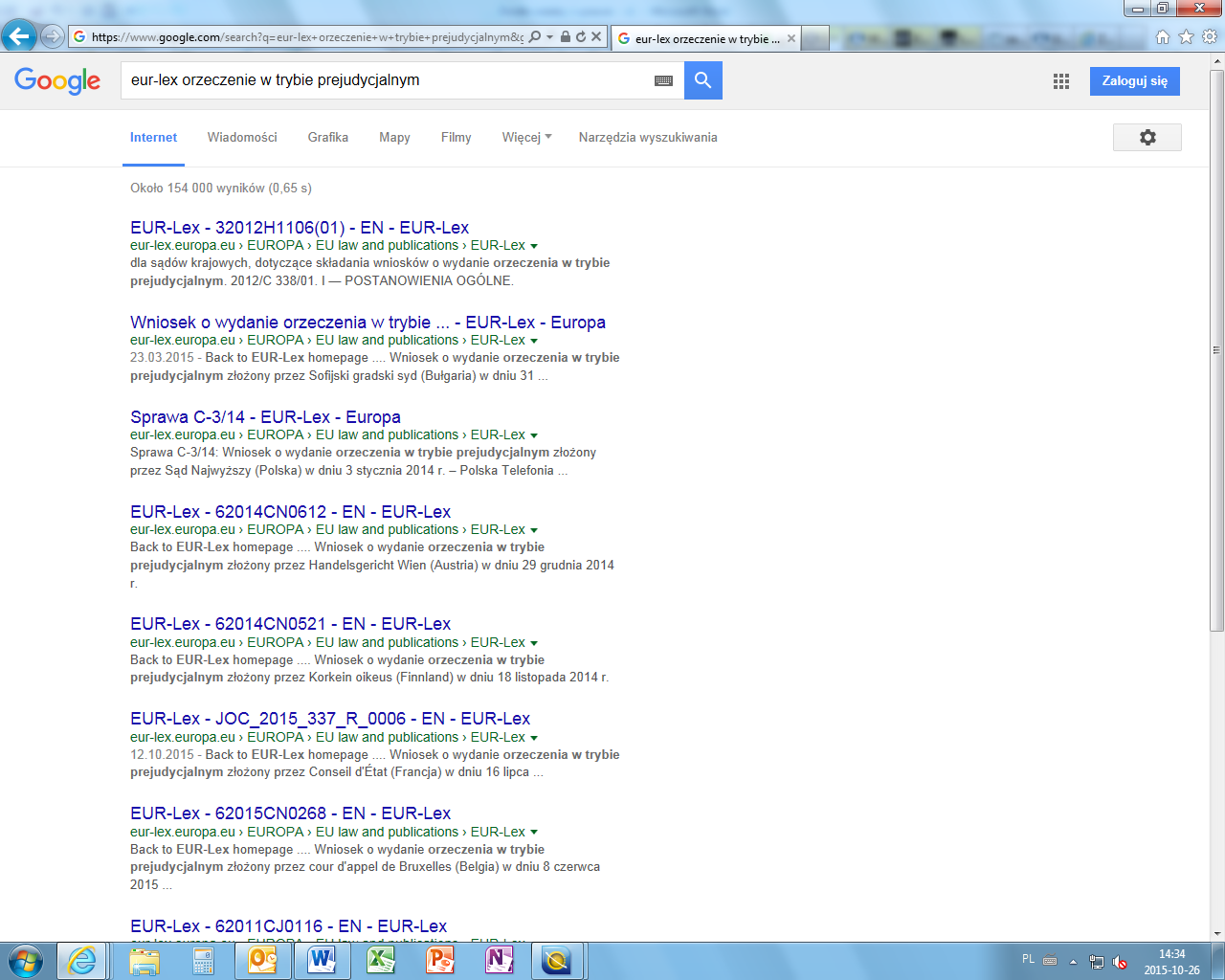This screenshot has width=1225, height=980.
Task: Click the Google logo
Action: tap(57, 81)
